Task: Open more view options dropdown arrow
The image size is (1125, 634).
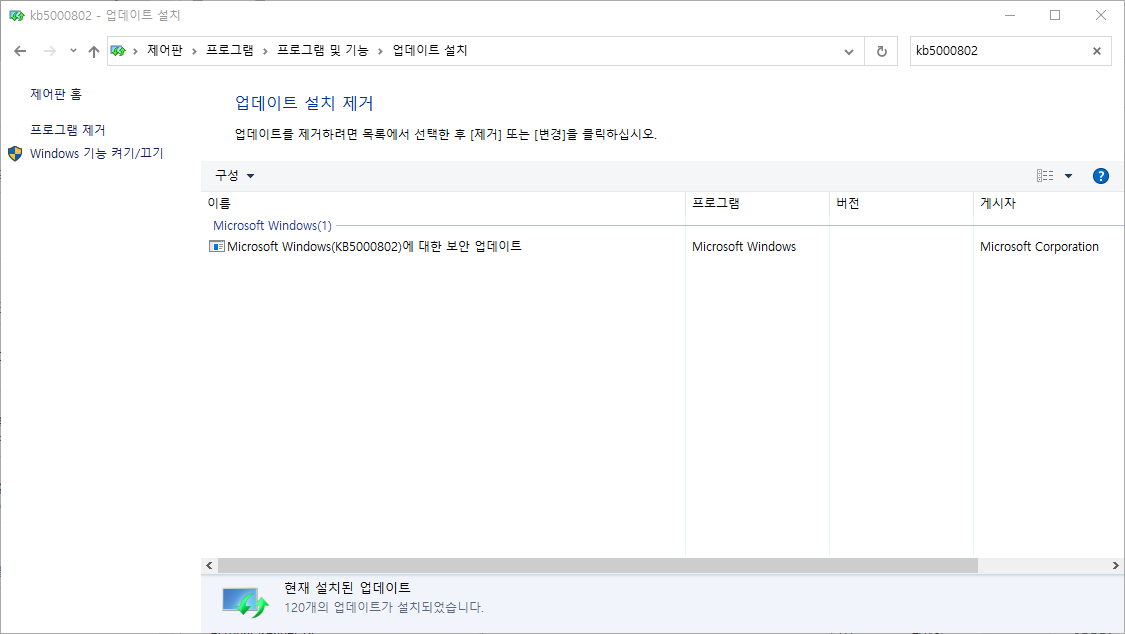Action: 1068,176
